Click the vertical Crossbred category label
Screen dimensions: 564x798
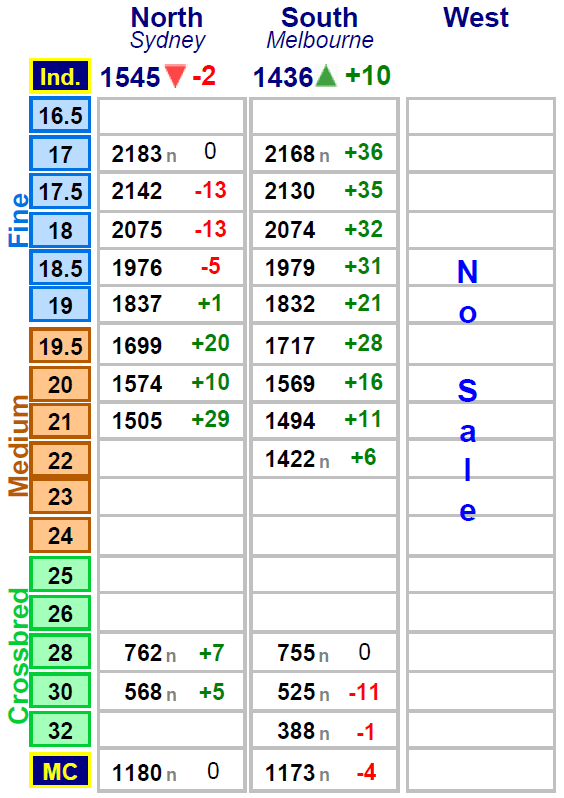point(18,656)
